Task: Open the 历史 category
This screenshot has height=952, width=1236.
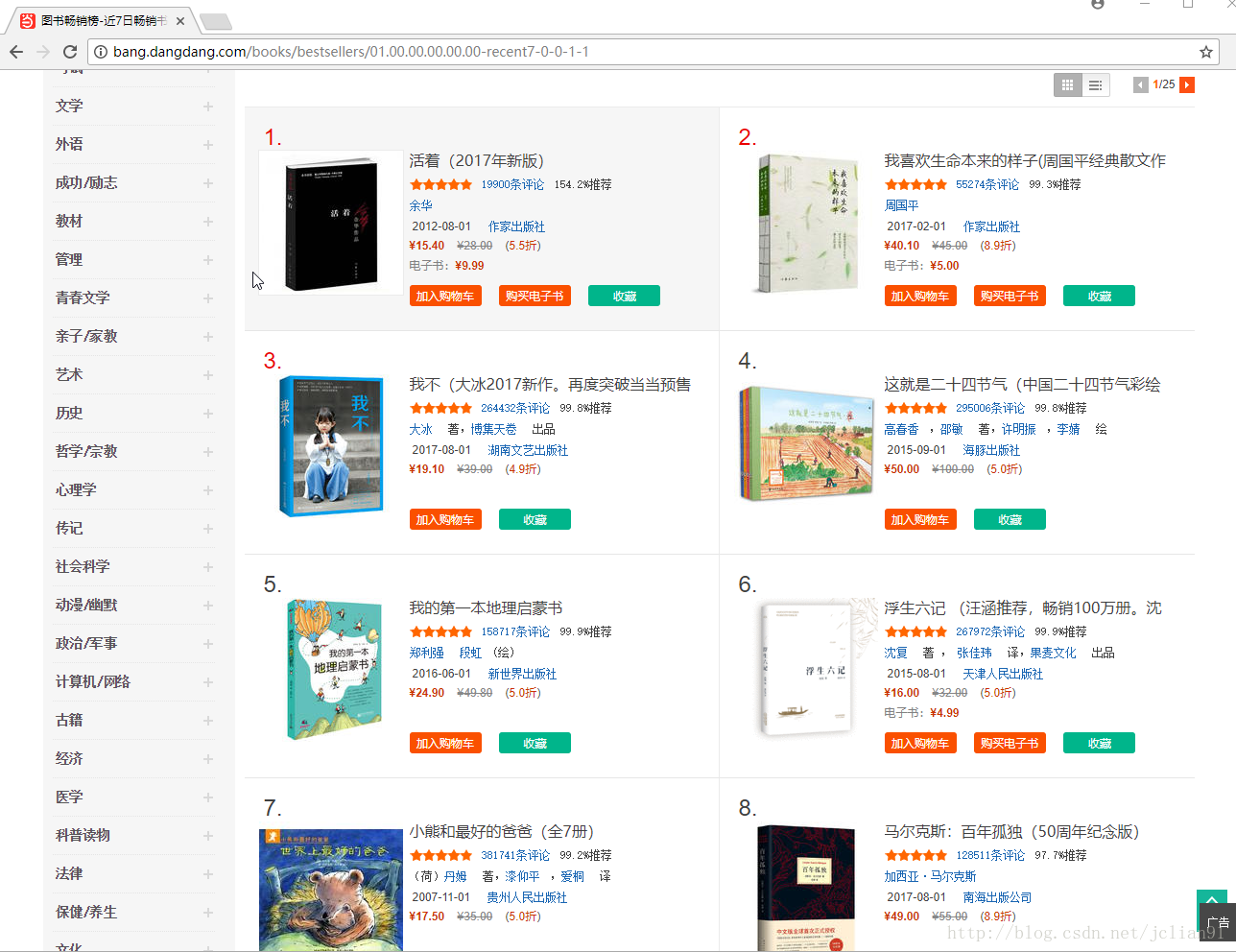Action: 69,413
